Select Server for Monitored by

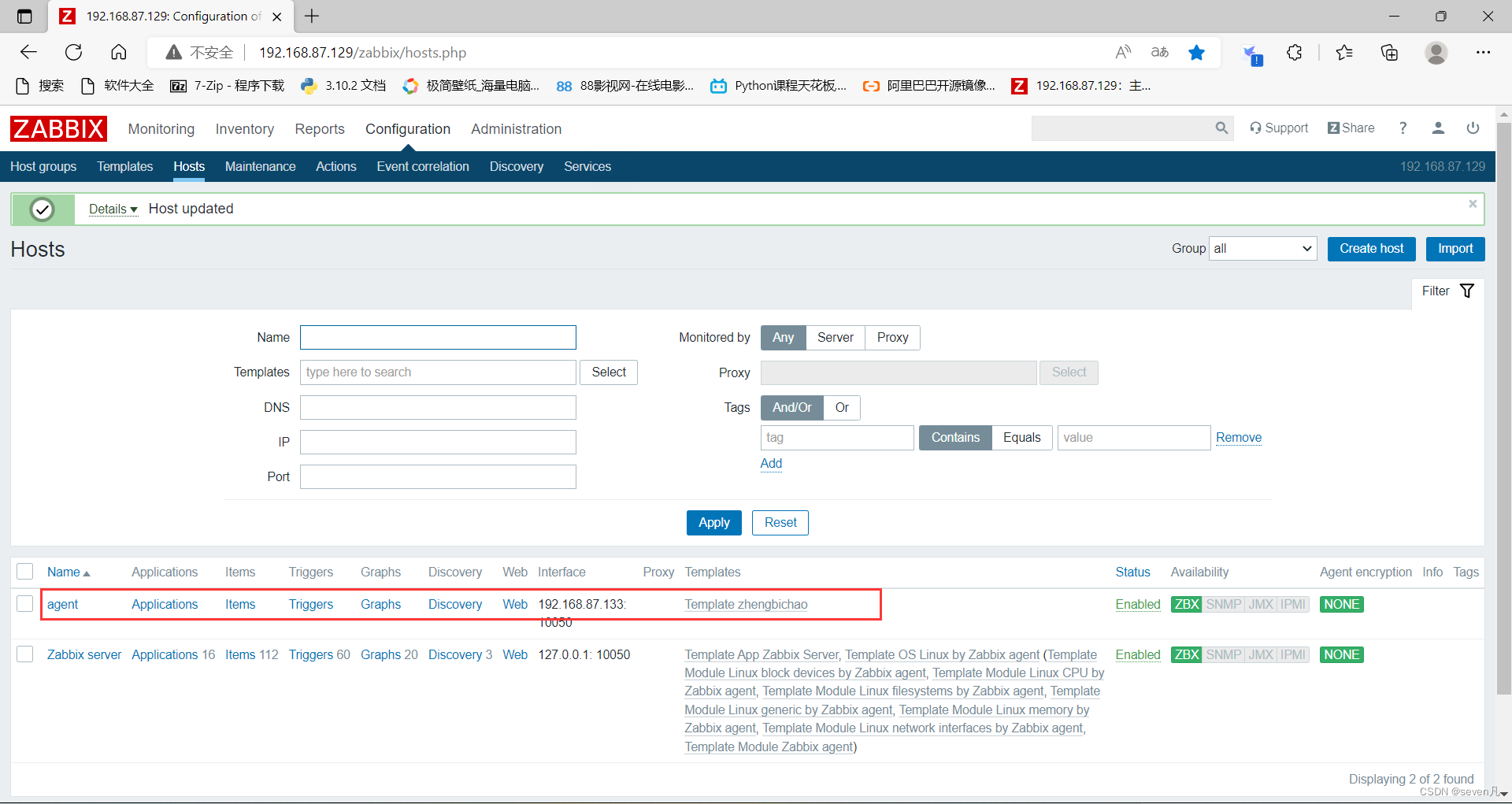coord(836,337)
